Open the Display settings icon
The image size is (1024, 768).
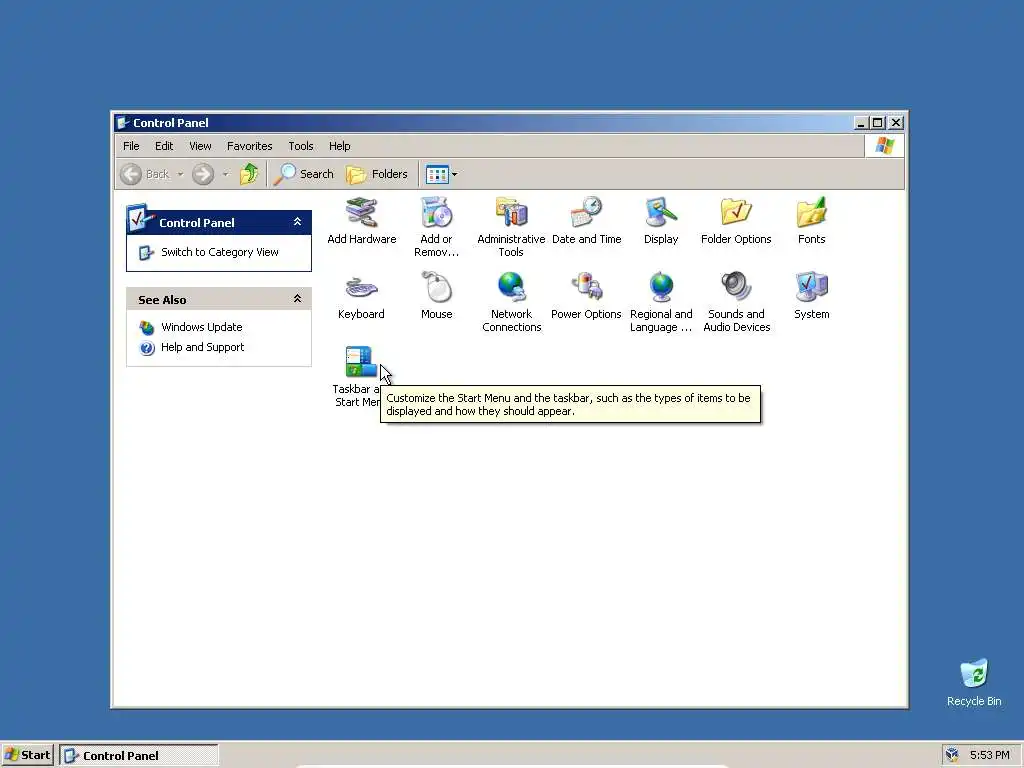point(661,221)
